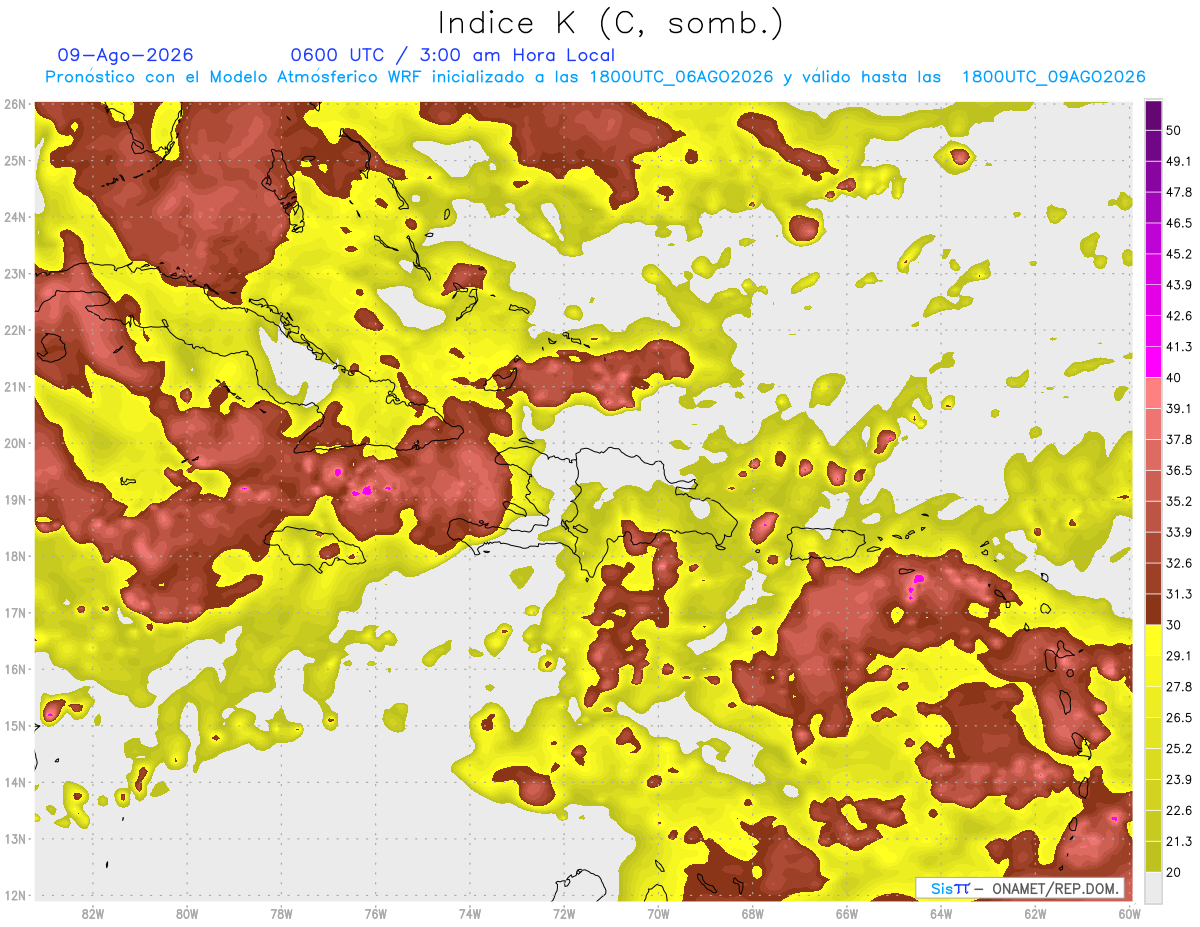This screenshot has height=927, width=1200.
Task: Select the colorbar value 22.6
Action: 1179,810
